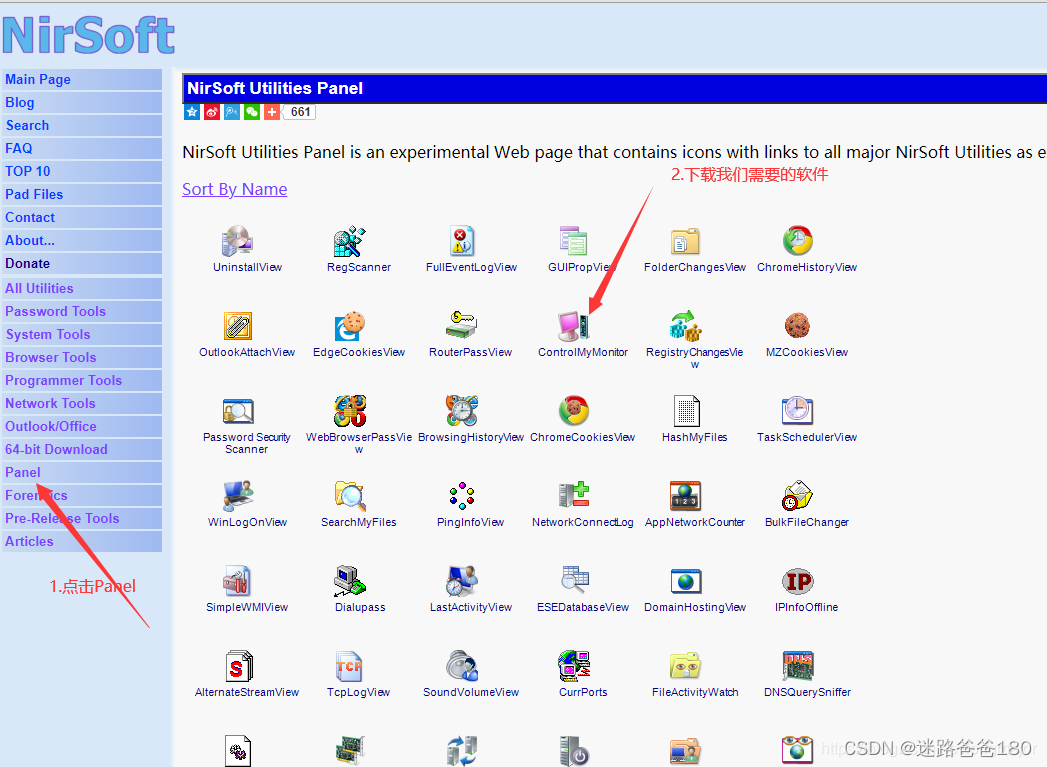Viewport: 1047px width, 767px height.
Task: Share the page via Weibo icon
Action: [x=212, y=112]
